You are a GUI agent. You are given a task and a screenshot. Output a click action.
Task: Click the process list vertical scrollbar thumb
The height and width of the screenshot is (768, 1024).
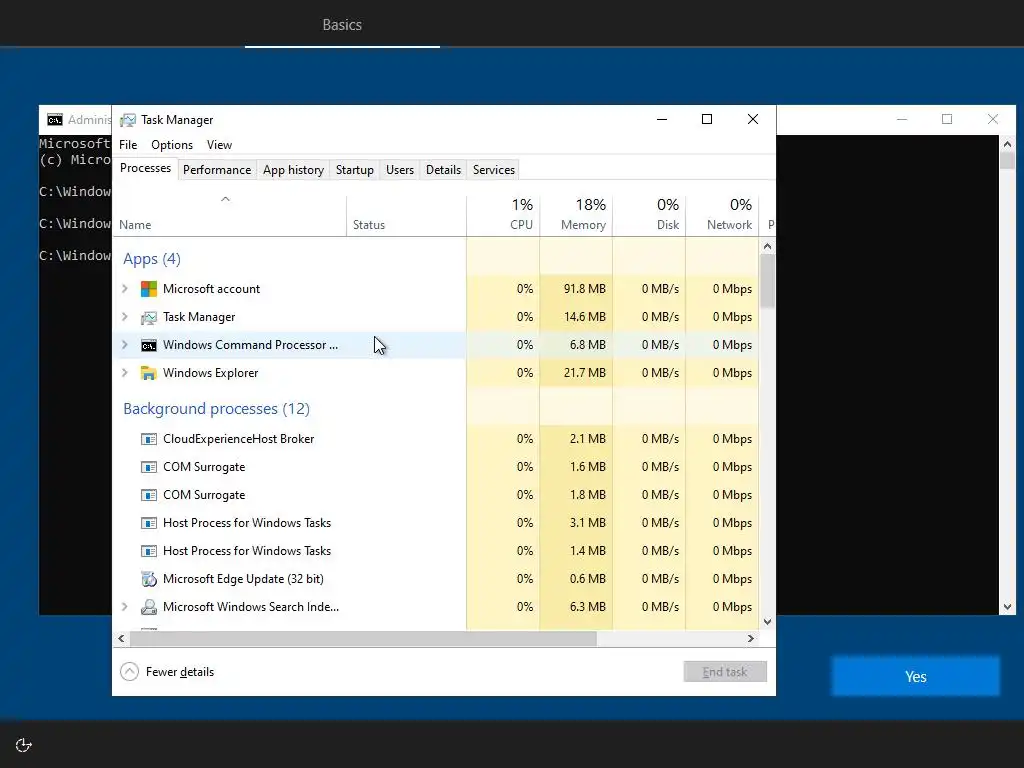(x=767, y=281)
